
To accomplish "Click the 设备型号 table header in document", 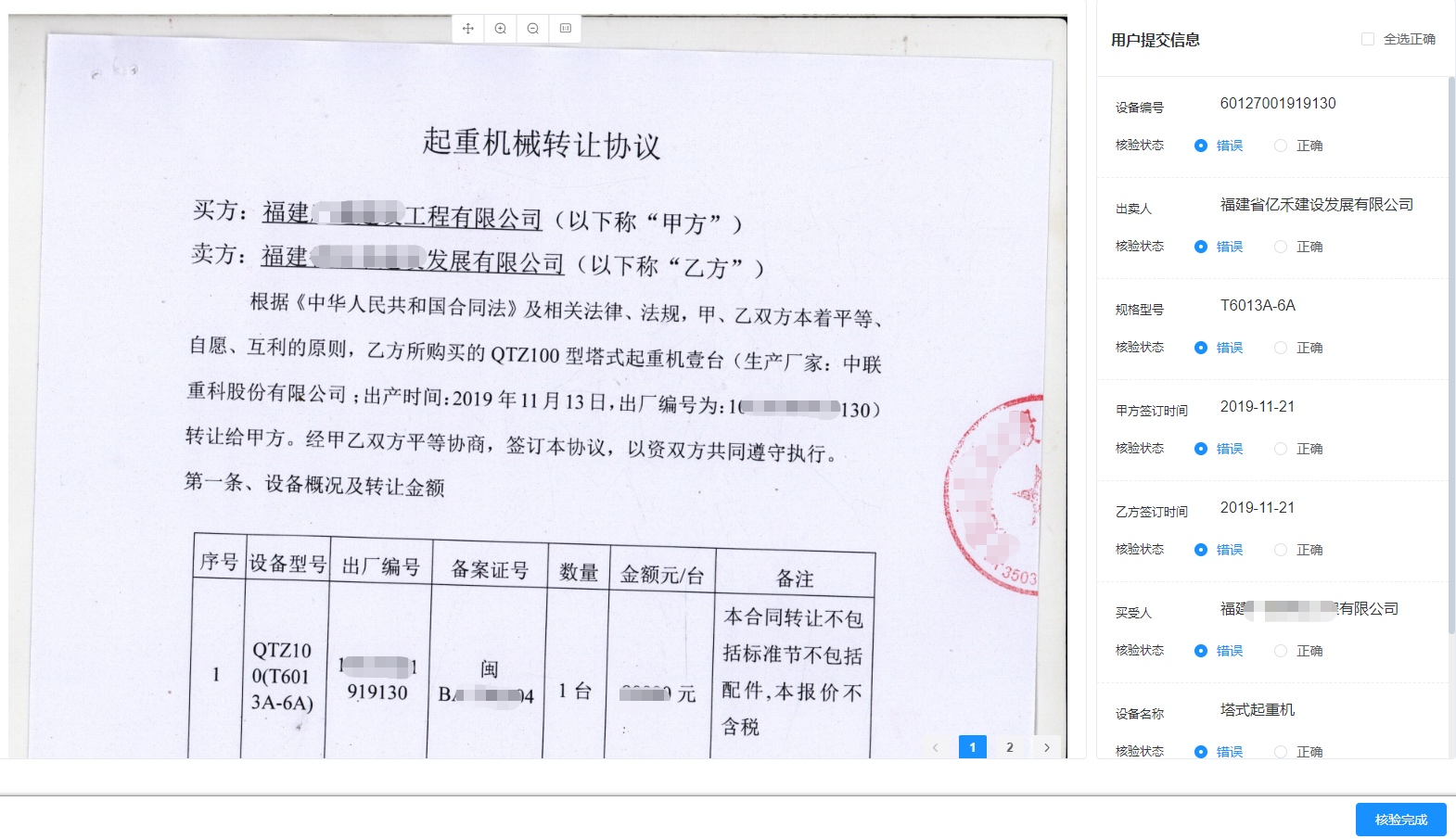I will pos(287,564).
